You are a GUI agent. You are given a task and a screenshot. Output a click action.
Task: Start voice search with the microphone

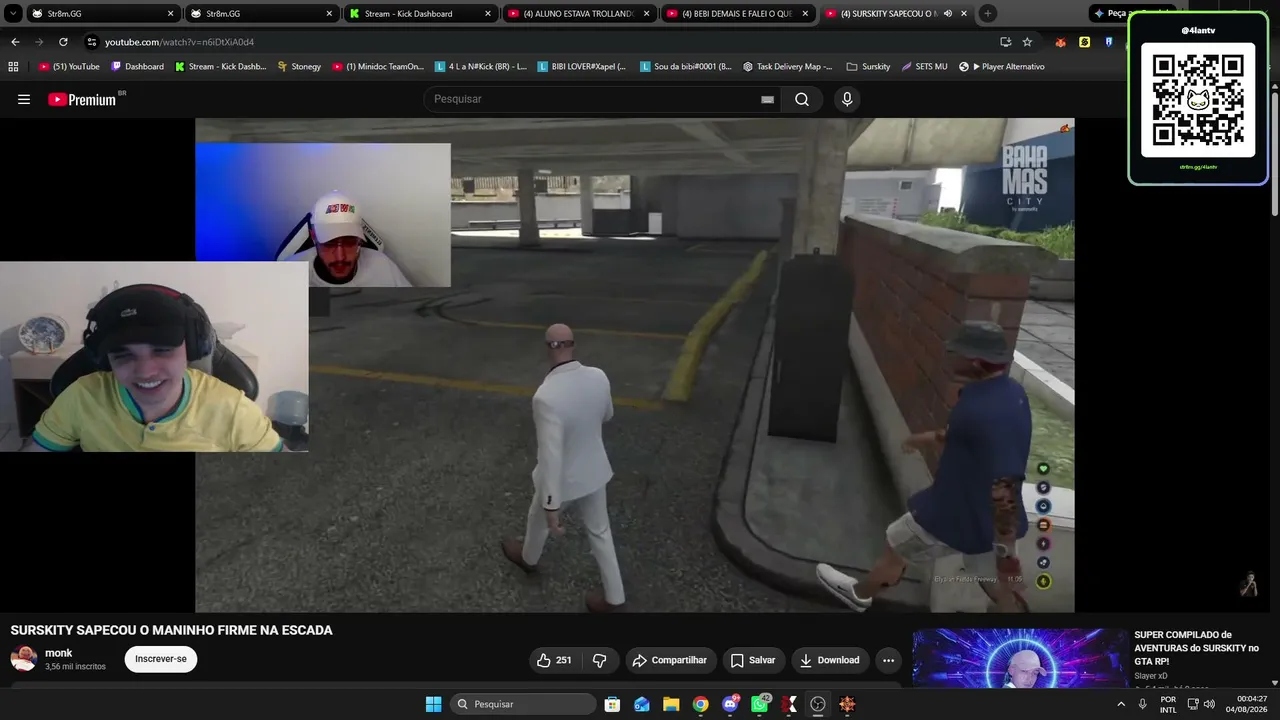pos(847,99)
